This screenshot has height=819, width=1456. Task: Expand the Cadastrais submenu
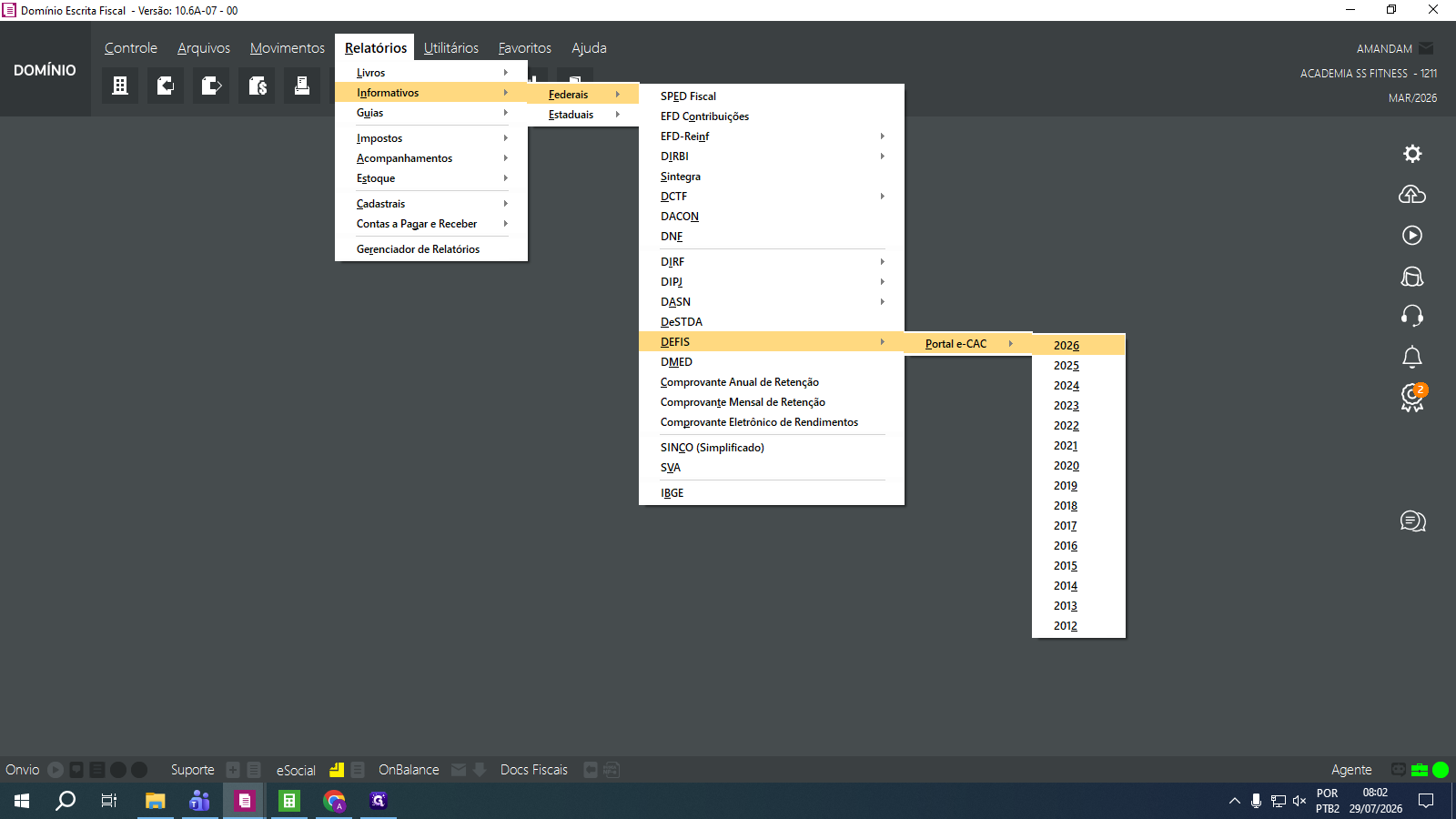click(431, 204)
